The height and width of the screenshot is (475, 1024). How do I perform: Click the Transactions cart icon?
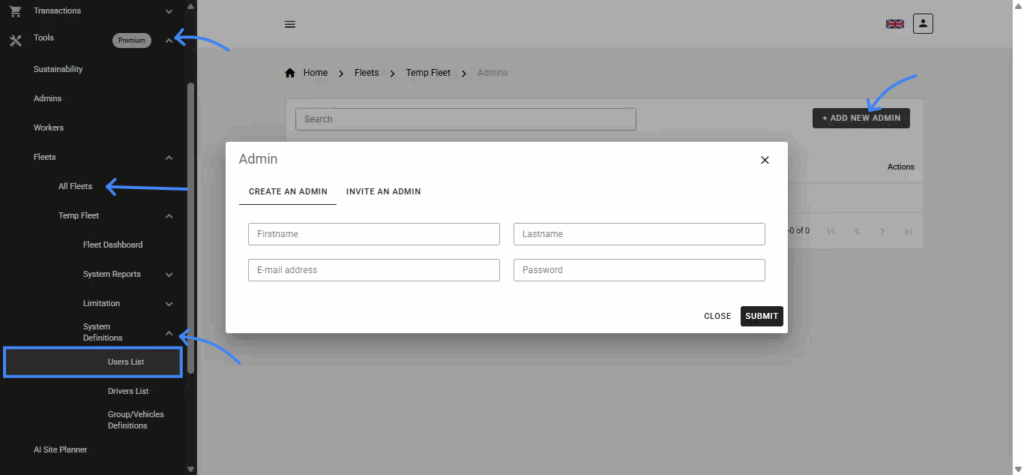point(15,11)
